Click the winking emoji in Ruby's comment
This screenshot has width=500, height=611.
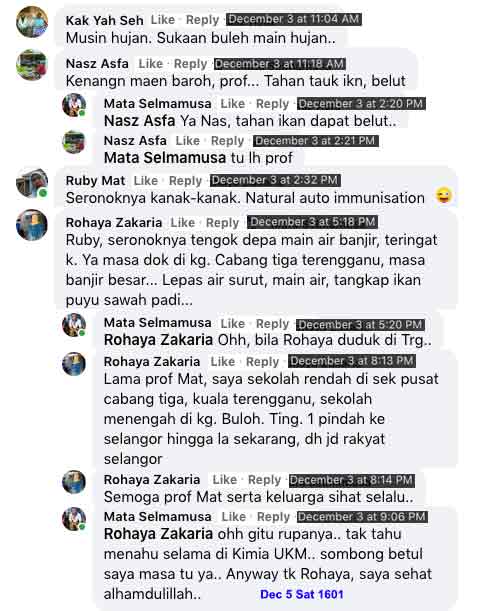(444, 195)
